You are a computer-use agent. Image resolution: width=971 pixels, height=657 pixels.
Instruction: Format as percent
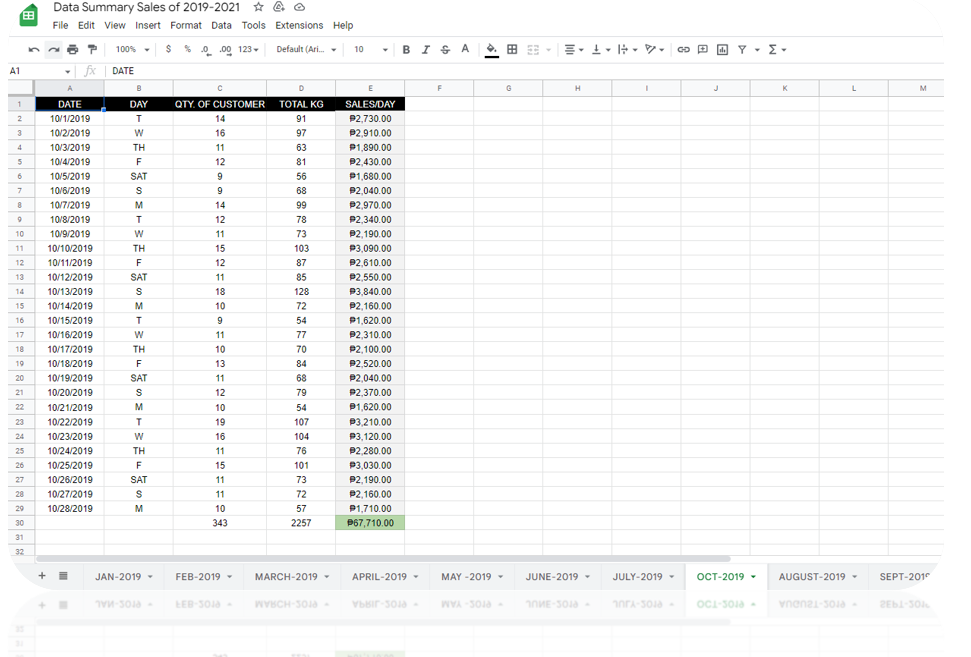187,50
